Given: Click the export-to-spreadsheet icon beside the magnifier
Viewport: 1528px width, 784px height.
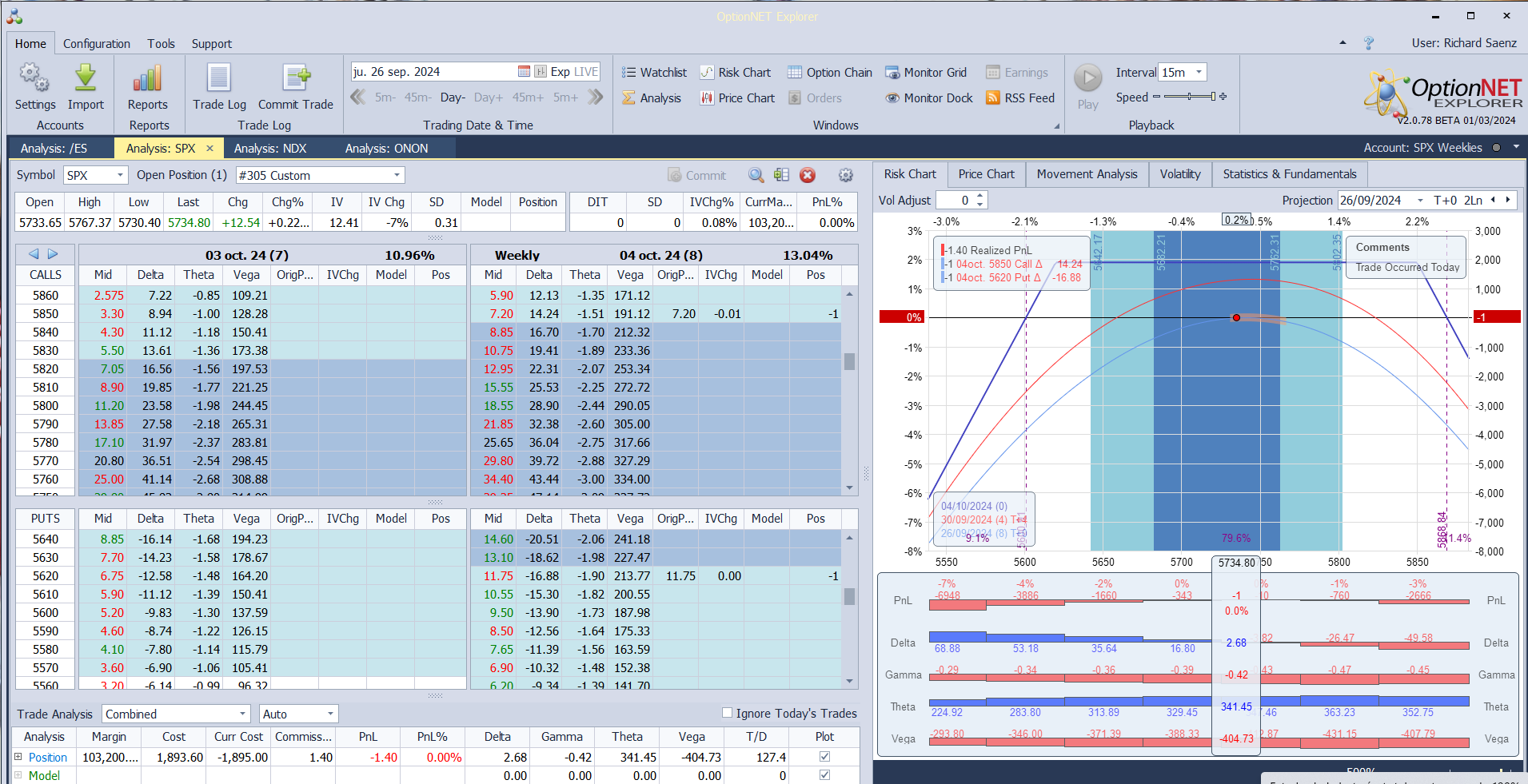Looking at the screenshot, I should [x=781, y=175].
